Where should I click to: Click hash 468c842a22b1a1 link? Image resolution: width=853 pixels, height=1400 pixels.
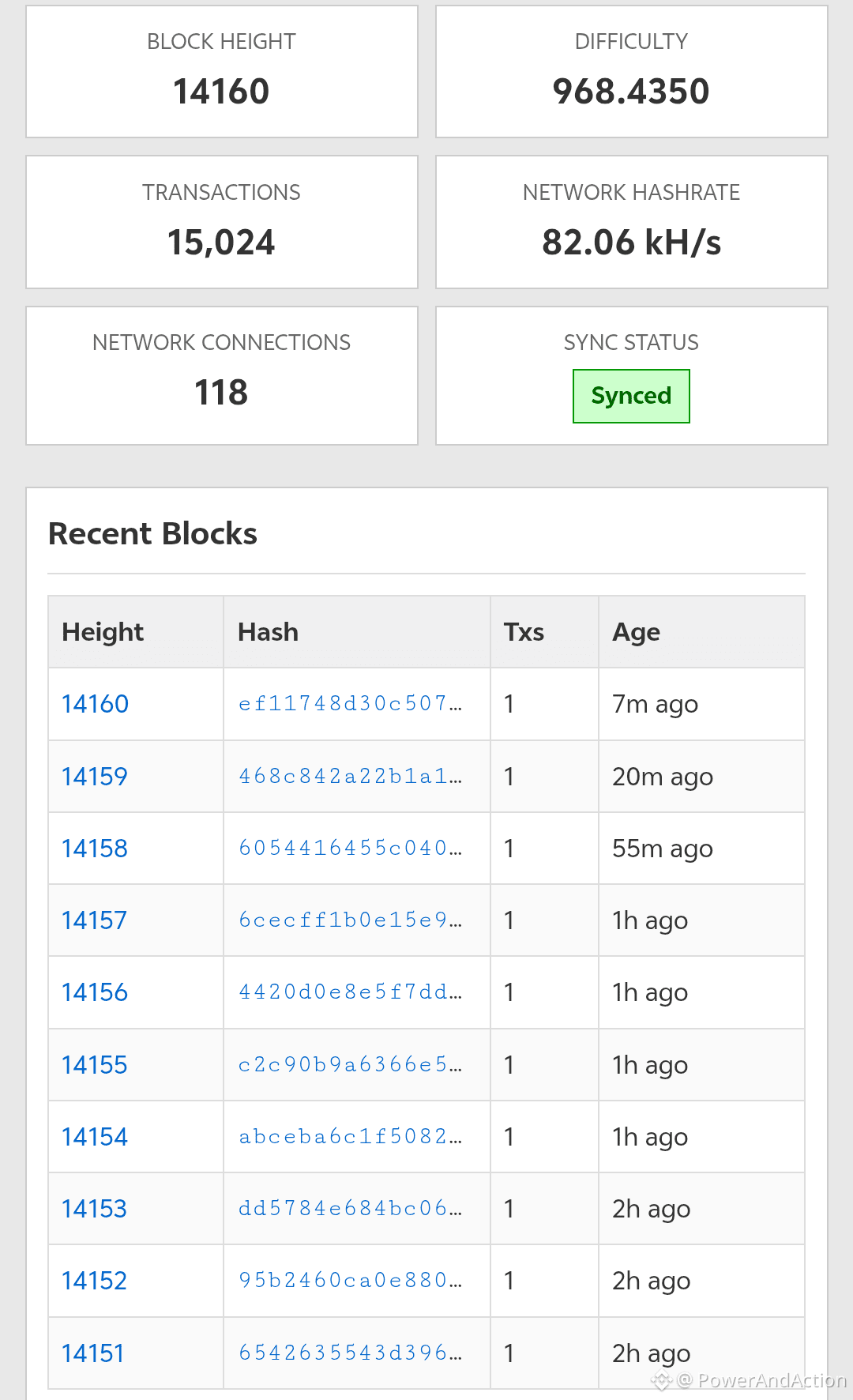(x=350, y=777)
